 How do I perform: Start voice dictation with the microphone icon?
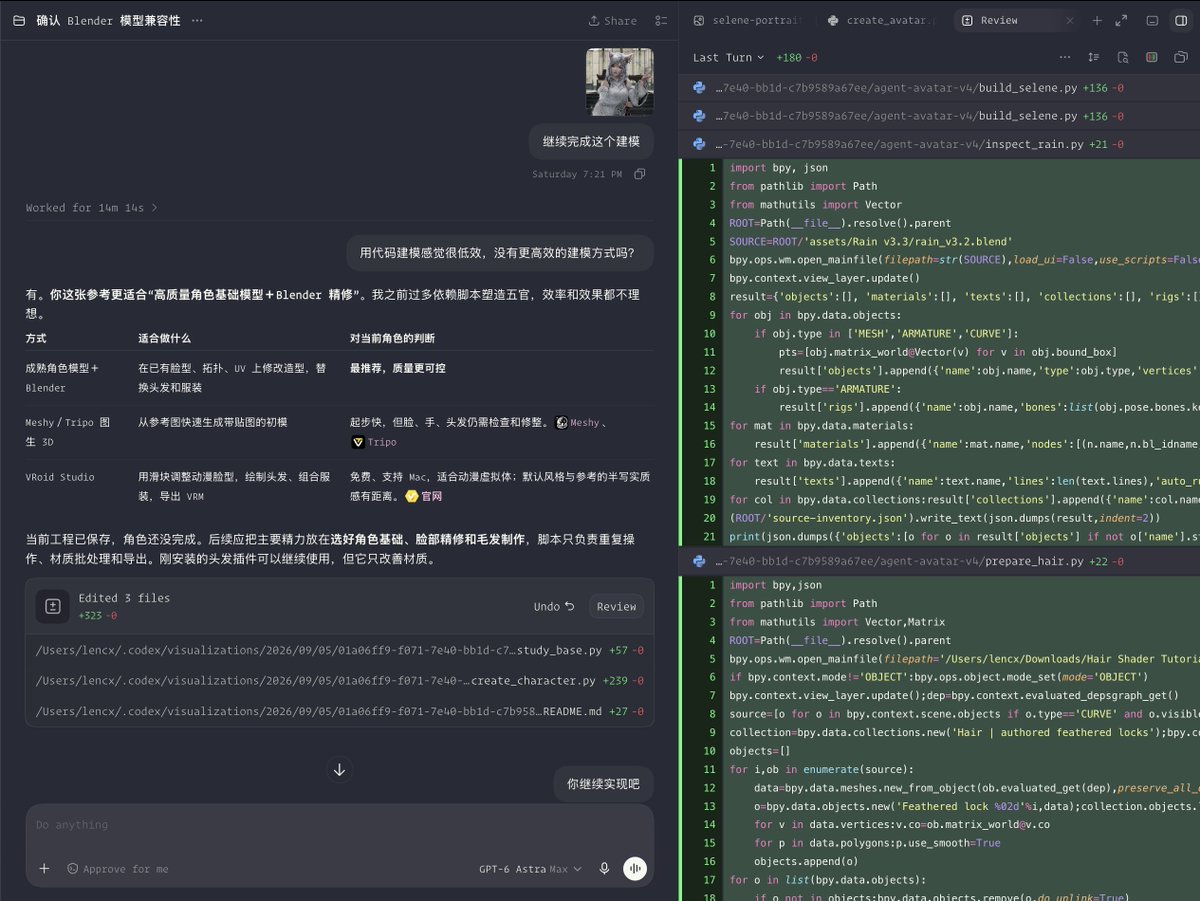click(604, 868)
